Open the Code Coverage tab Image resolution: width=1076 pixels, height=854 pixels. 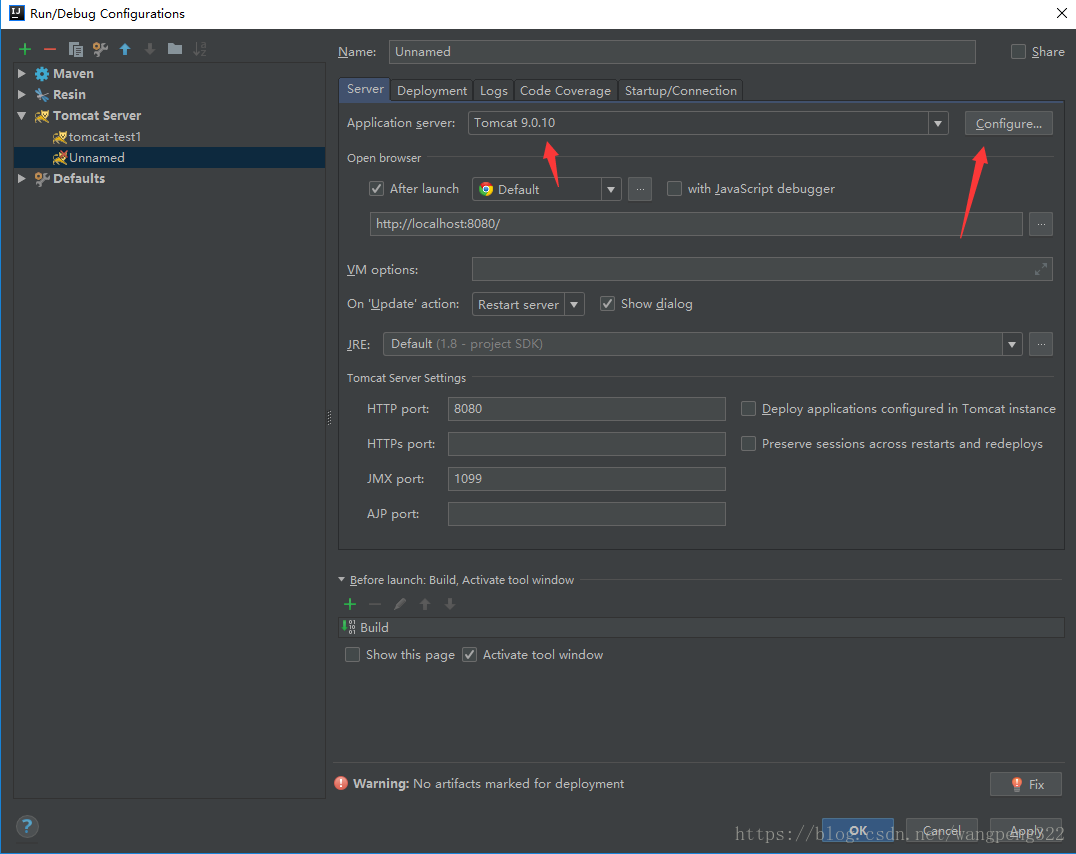click(x=565, y=91)
